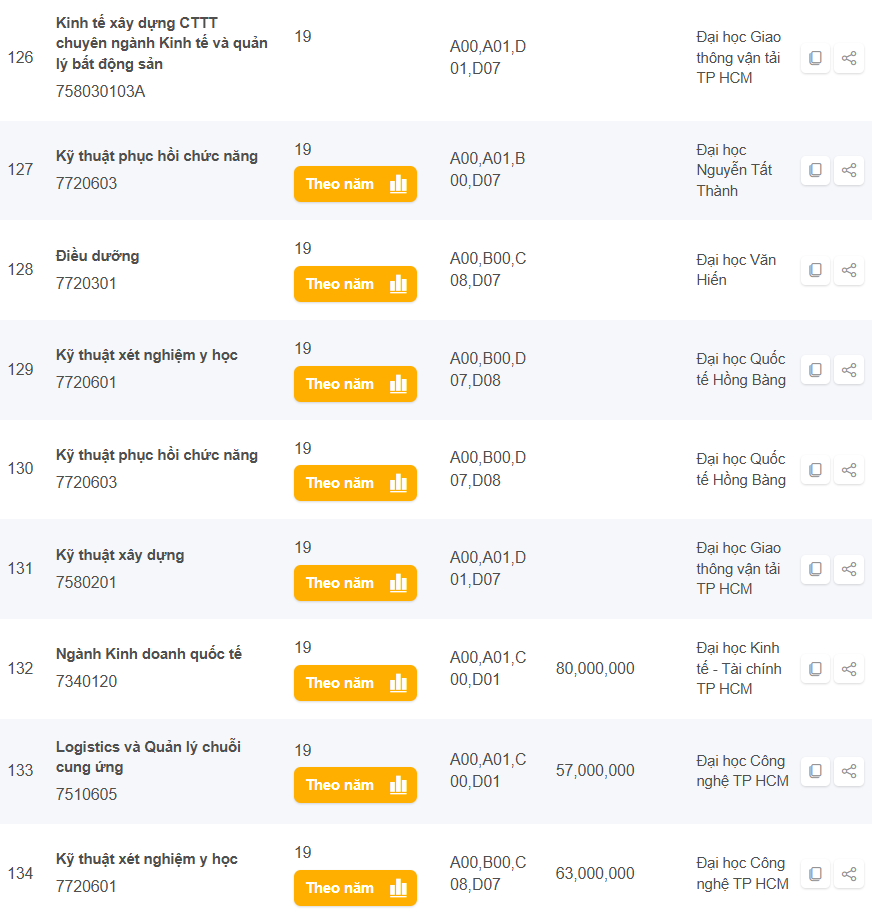This screenshot has height=924, width=872.
Task: Open Logistics và Quản lý chuỗi cung ứng
Action: [x=148, y=757]
